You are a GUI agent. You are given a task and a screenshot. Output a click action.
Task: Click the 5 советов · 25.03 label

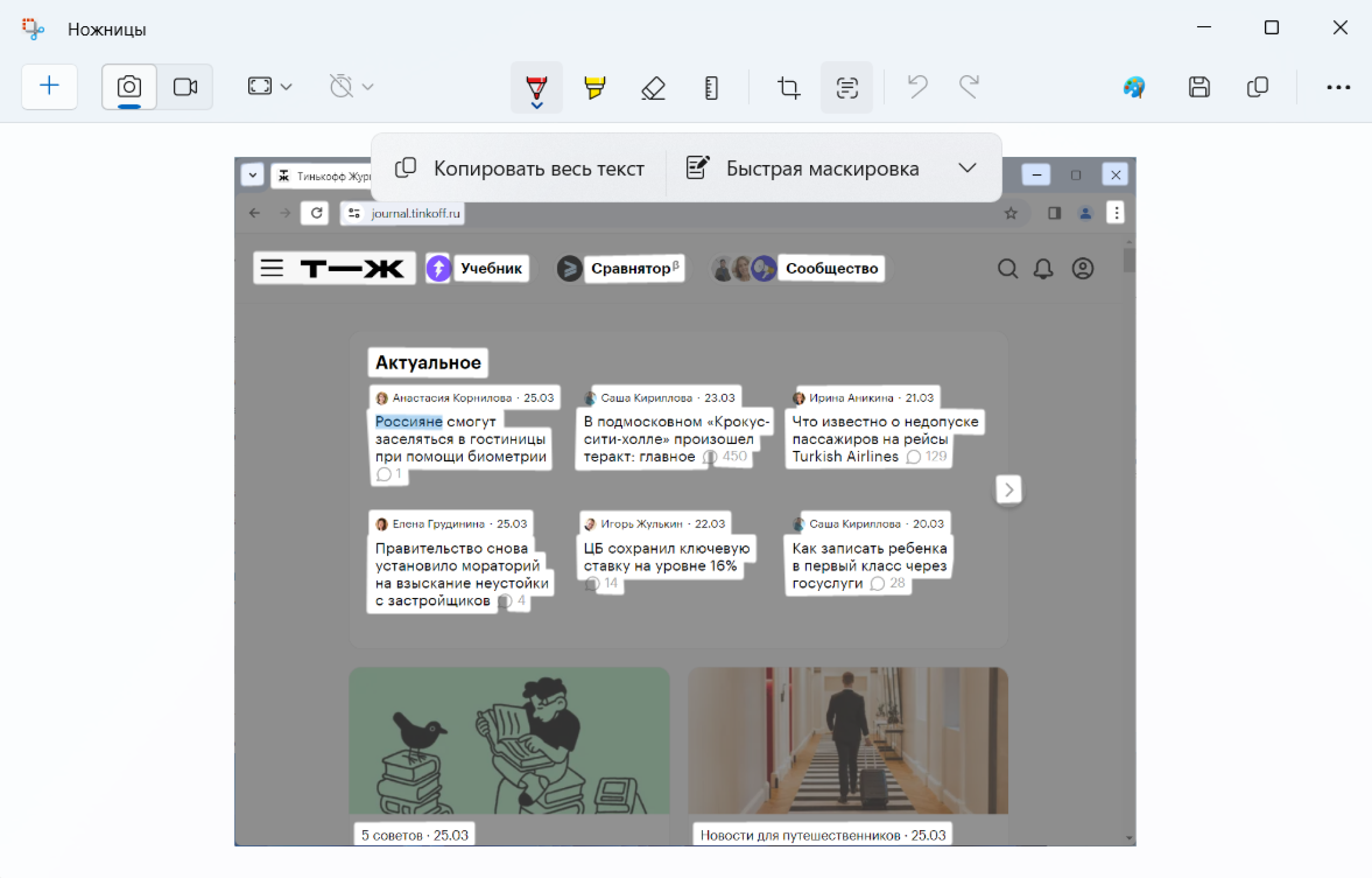[x=415, y=835]
